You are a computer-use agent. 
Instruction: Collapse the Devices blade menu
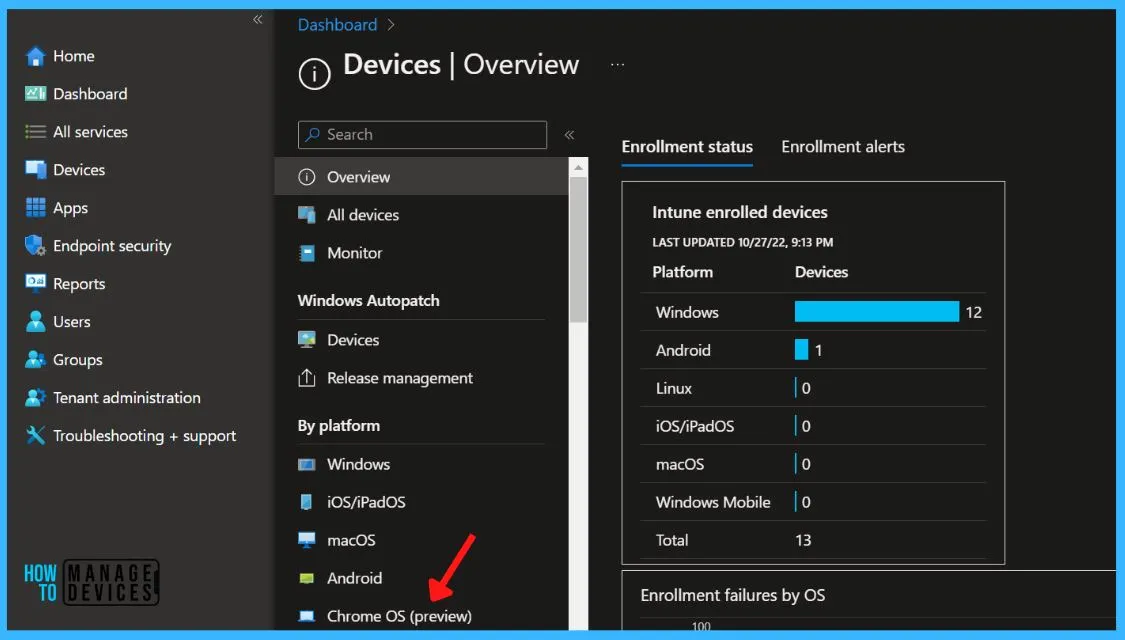point(569,135)
